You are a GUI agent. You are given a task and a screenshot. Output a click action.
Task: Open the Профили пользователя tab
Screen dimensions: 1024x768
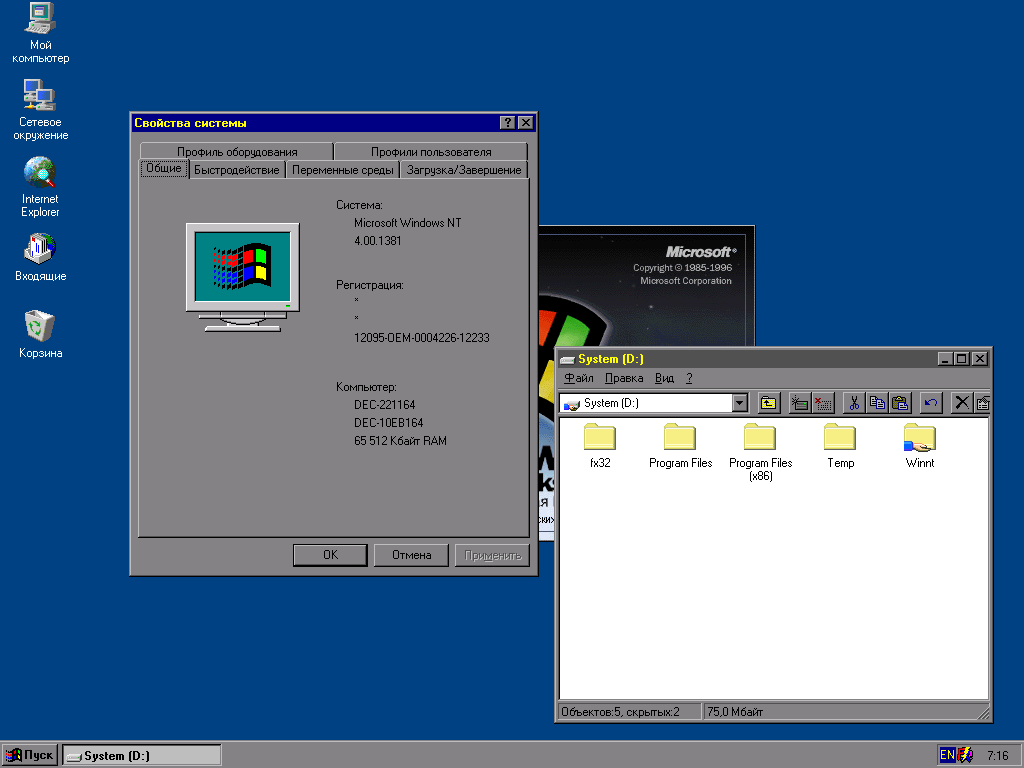[431, 152]
